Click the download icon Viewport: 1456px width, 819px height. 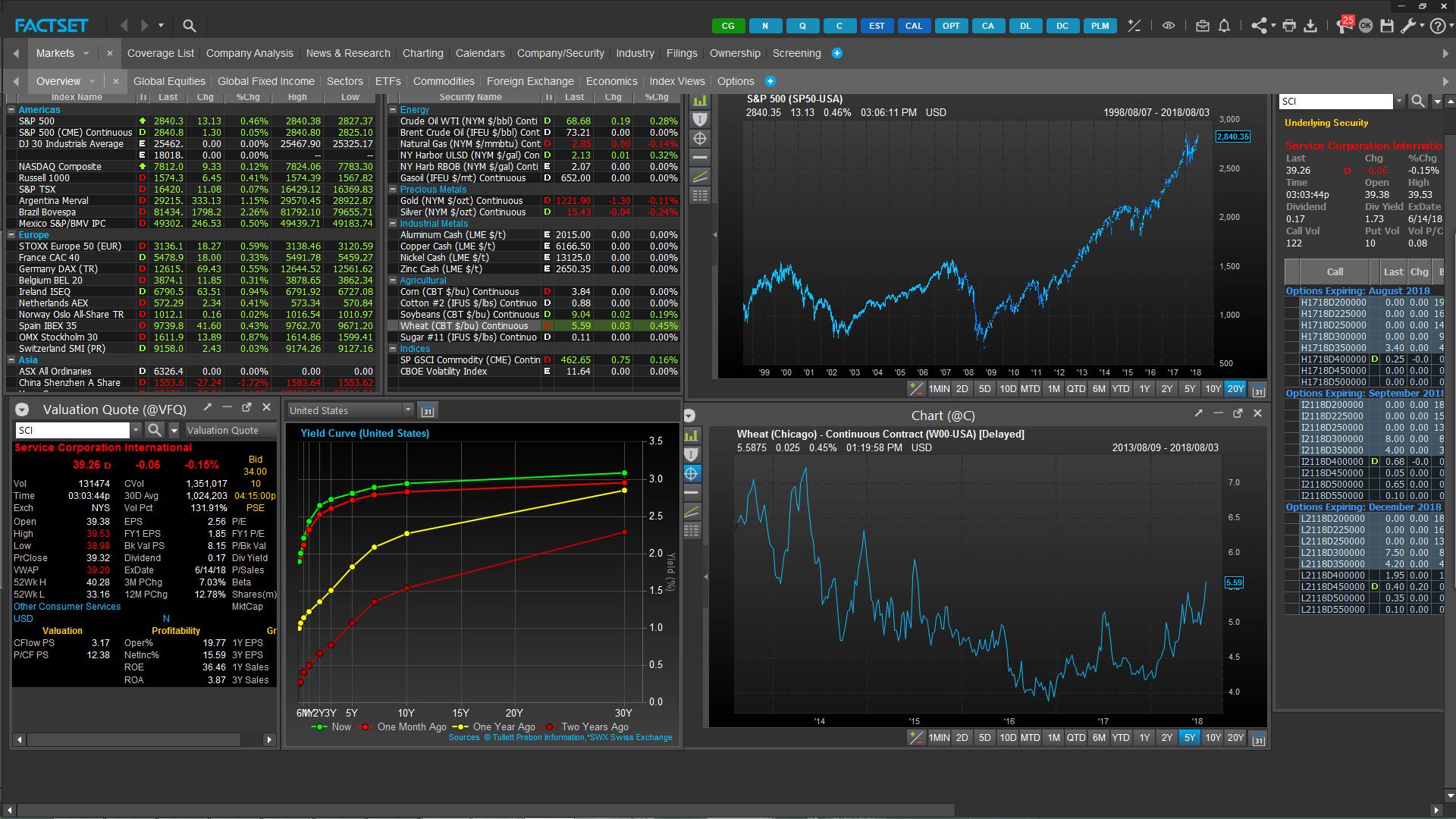(x=1310, y=26)
